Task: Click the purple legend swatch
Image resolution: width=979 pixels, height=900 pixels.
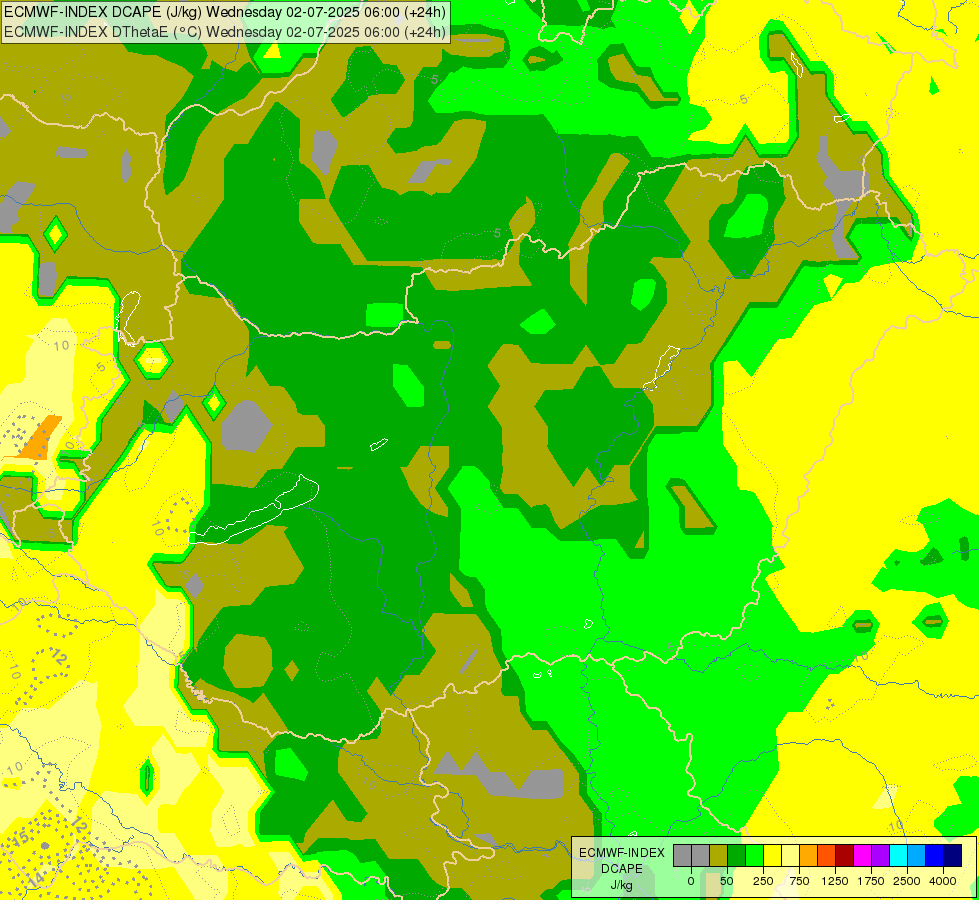Action: coord(880,856)
